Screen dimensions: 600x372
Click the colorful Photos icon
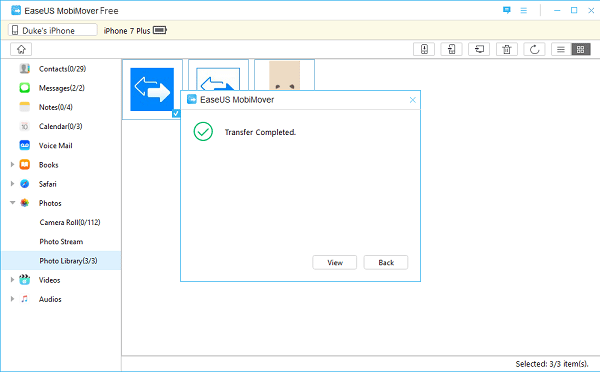tap(24, 203)
